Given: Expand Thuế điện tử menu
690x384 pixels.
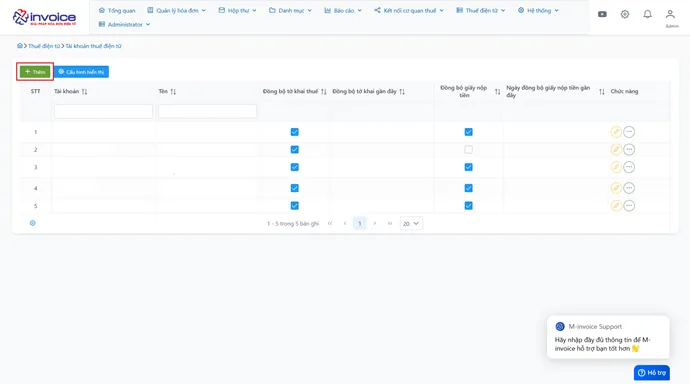Looking at the screenshot, I should tap(481, 10).
